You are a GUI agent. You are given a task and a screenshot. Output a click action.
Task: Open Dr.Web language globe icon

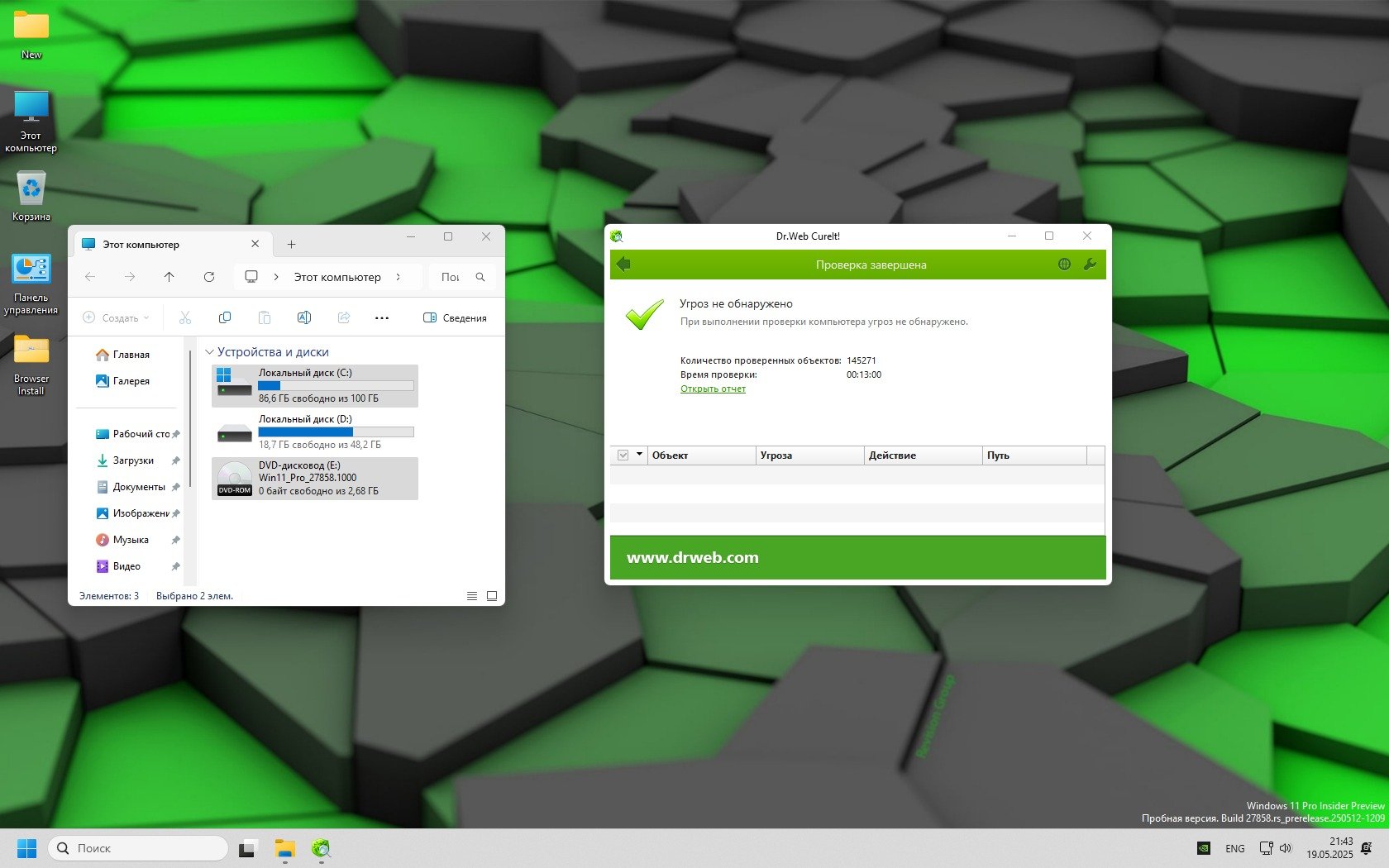click(1064, 265)
